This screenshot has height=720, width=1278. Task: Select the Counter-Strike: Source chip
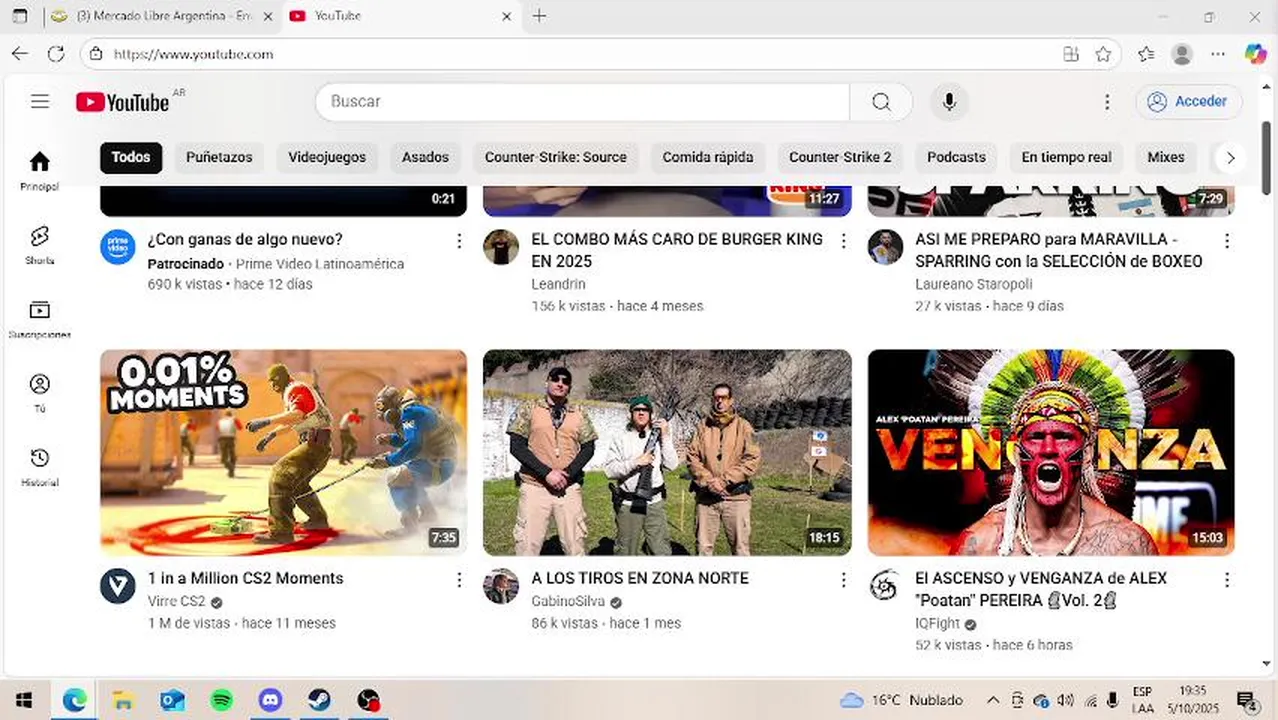(556, 157)
